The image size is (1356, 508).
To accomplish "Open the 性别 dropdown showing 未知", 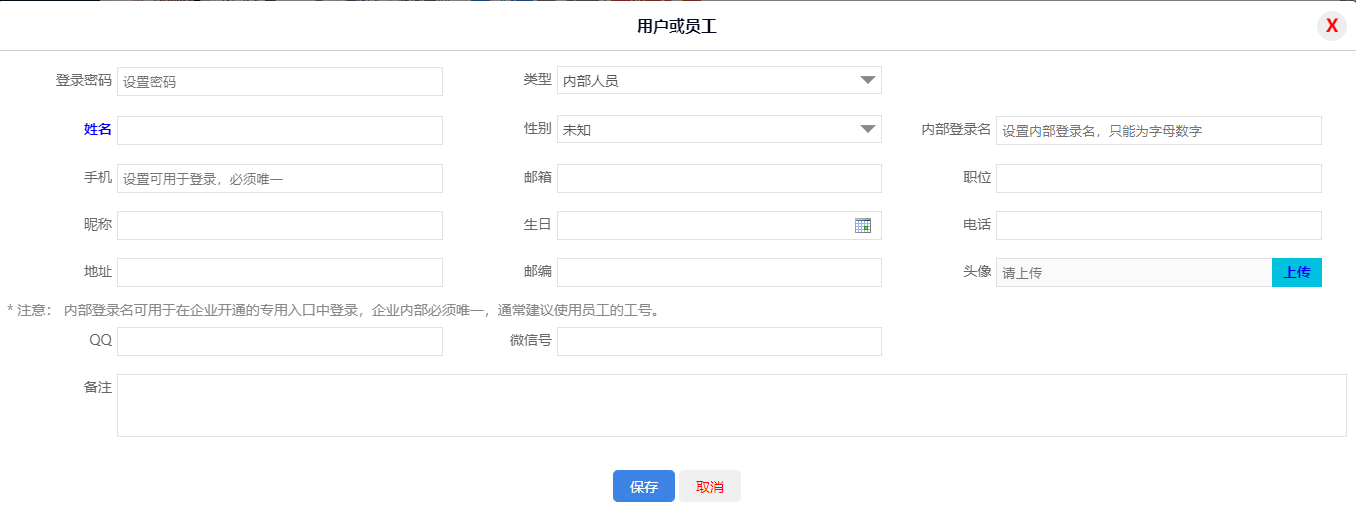I will tap(718, 129).
